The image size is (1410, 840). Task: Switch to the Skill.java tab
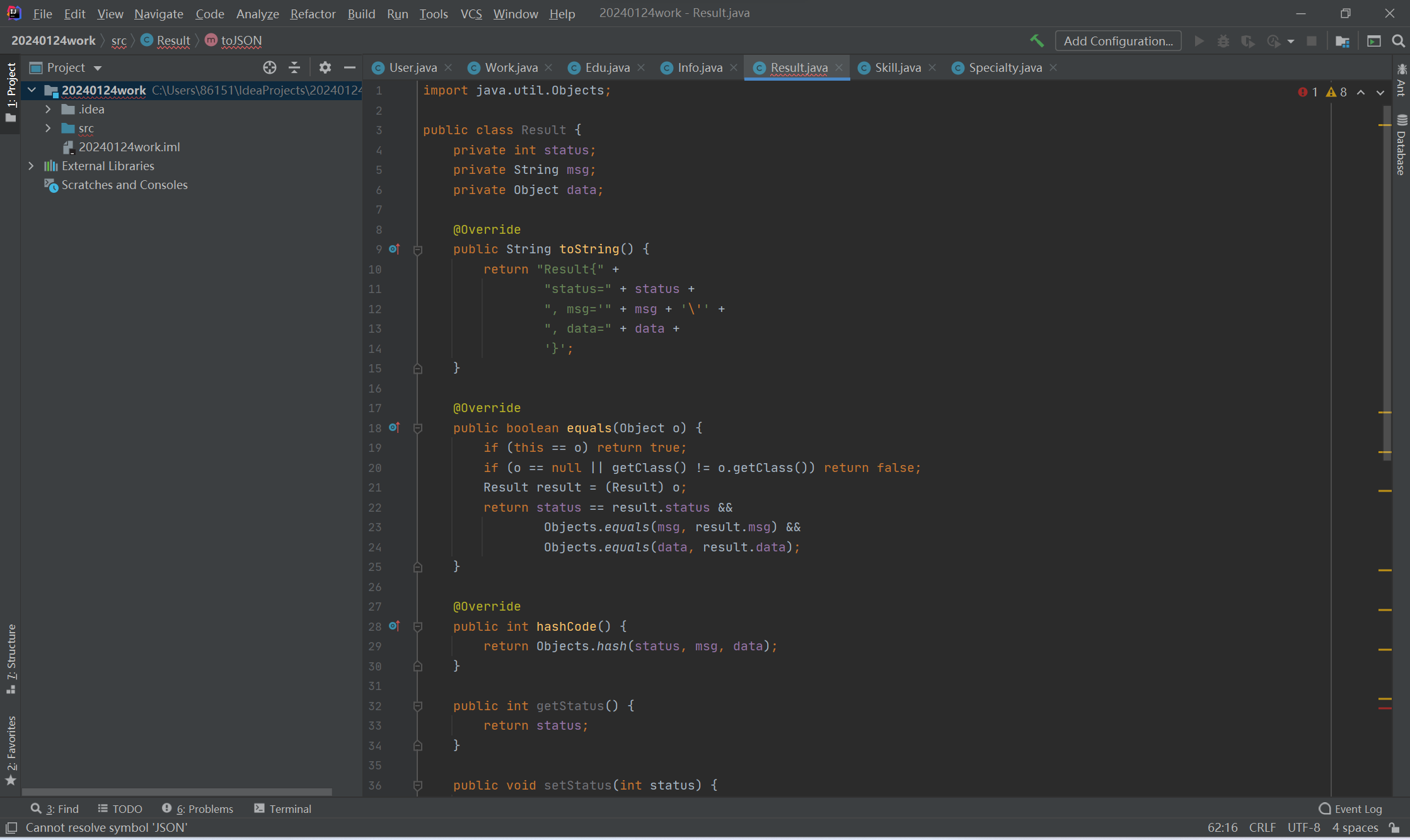click(897, 67)
